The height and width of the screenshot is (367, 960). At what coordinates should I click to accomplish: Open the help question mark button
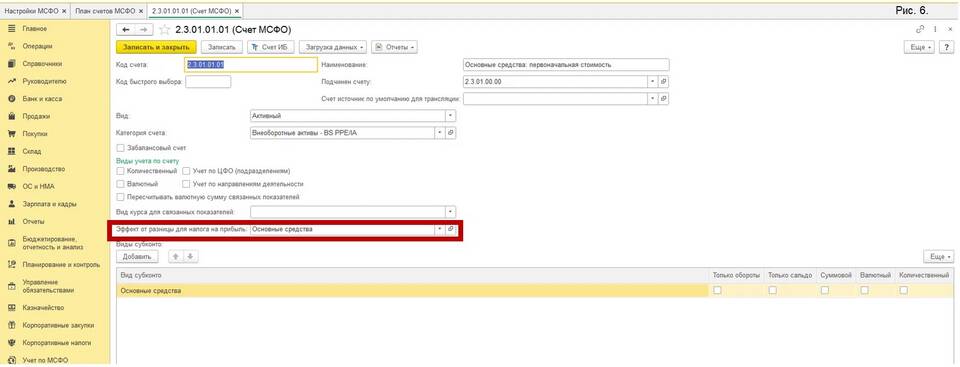click(x=947, y=47)
